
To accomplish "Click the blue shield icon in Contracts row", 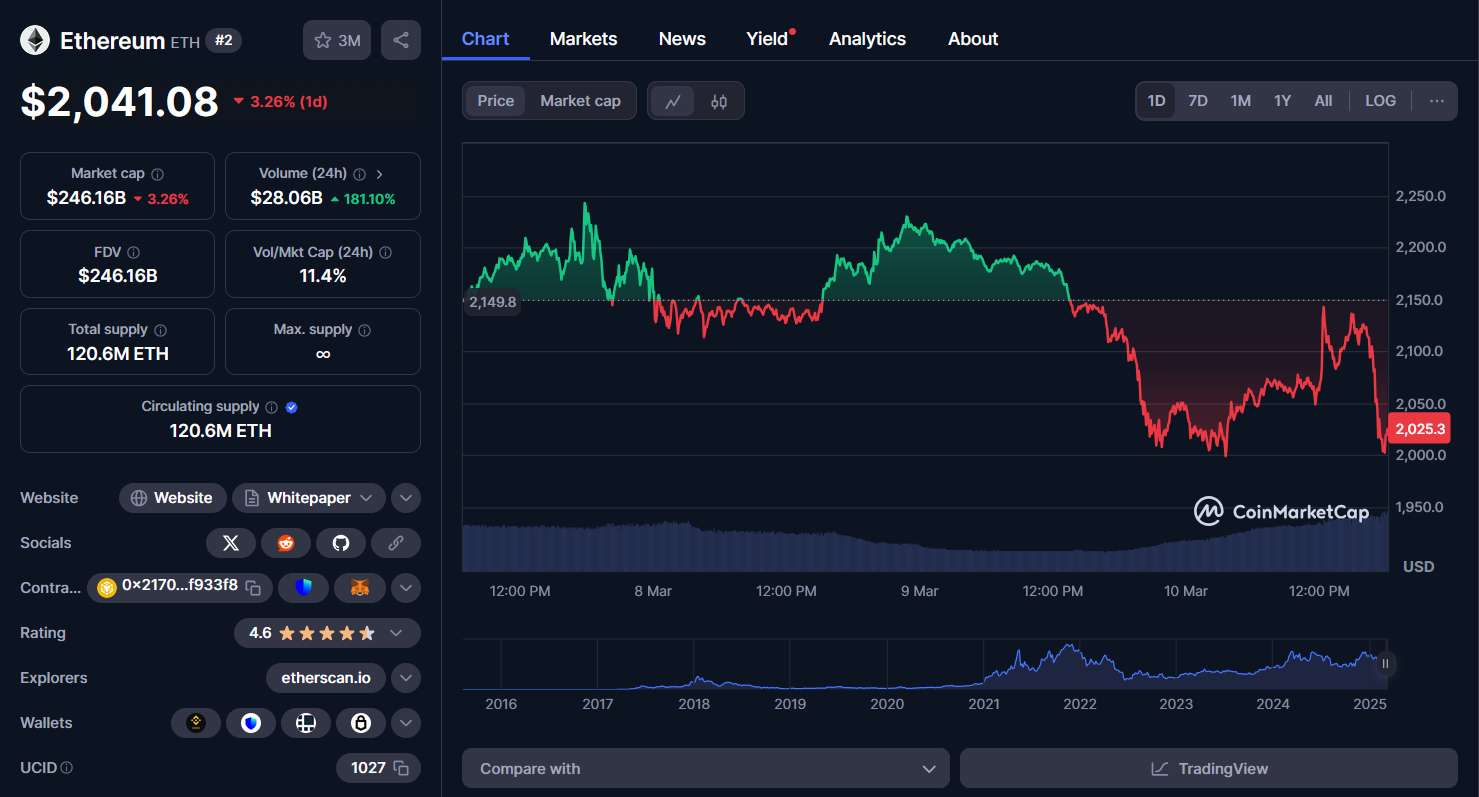I will click(304, 588).
